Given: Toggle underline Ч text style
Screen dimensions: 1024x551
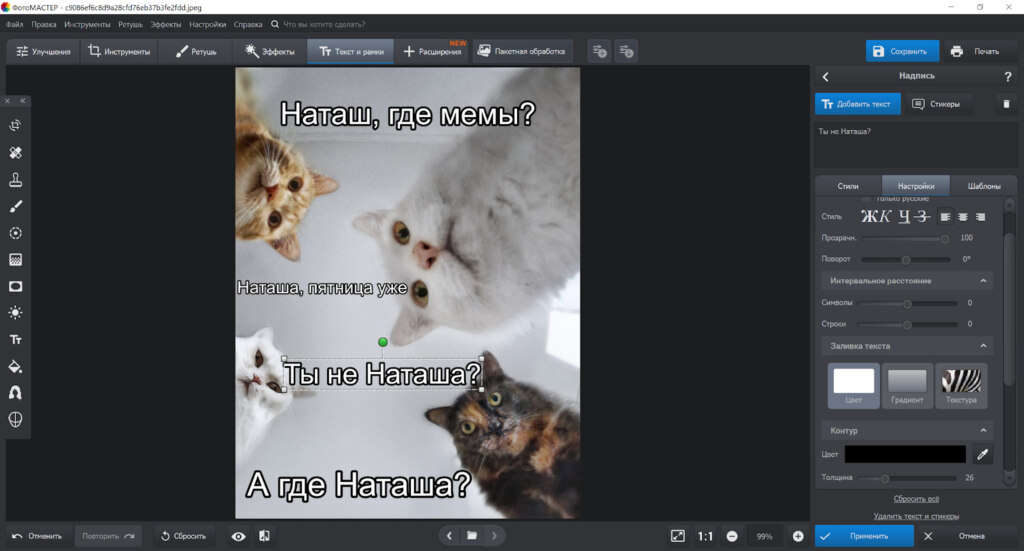Looking at the screenshot, I should (x=904, y=217).
